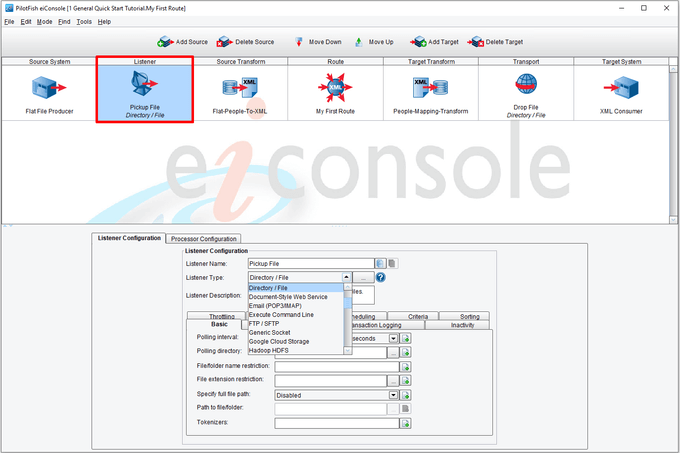Click icon beside Path to file/folder field
This screenshot has width=680, height=453.
coord(405,408)
